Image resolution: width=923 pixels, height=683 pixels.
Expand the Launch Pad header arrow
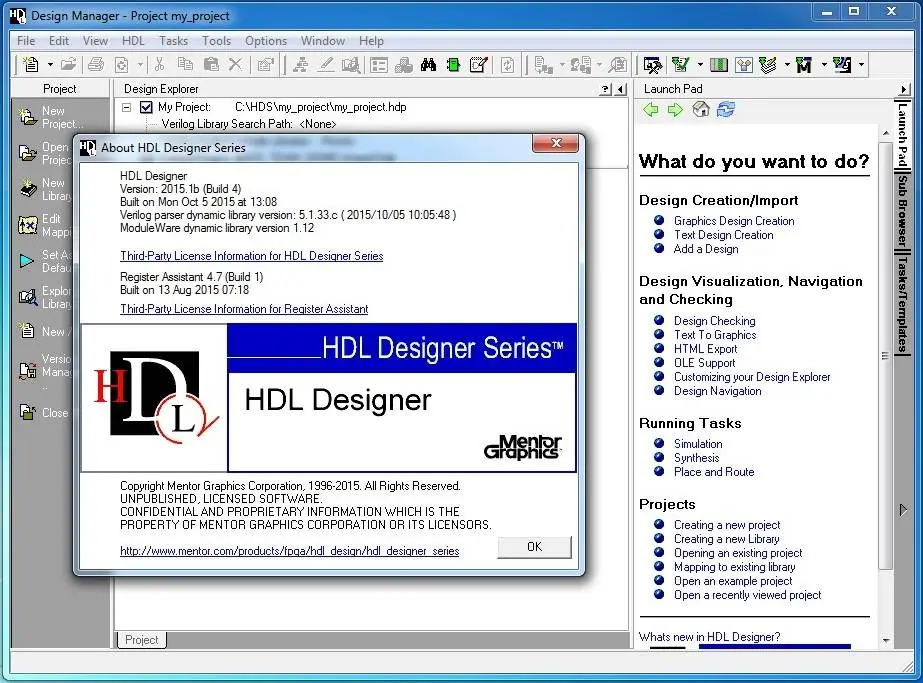904,89
